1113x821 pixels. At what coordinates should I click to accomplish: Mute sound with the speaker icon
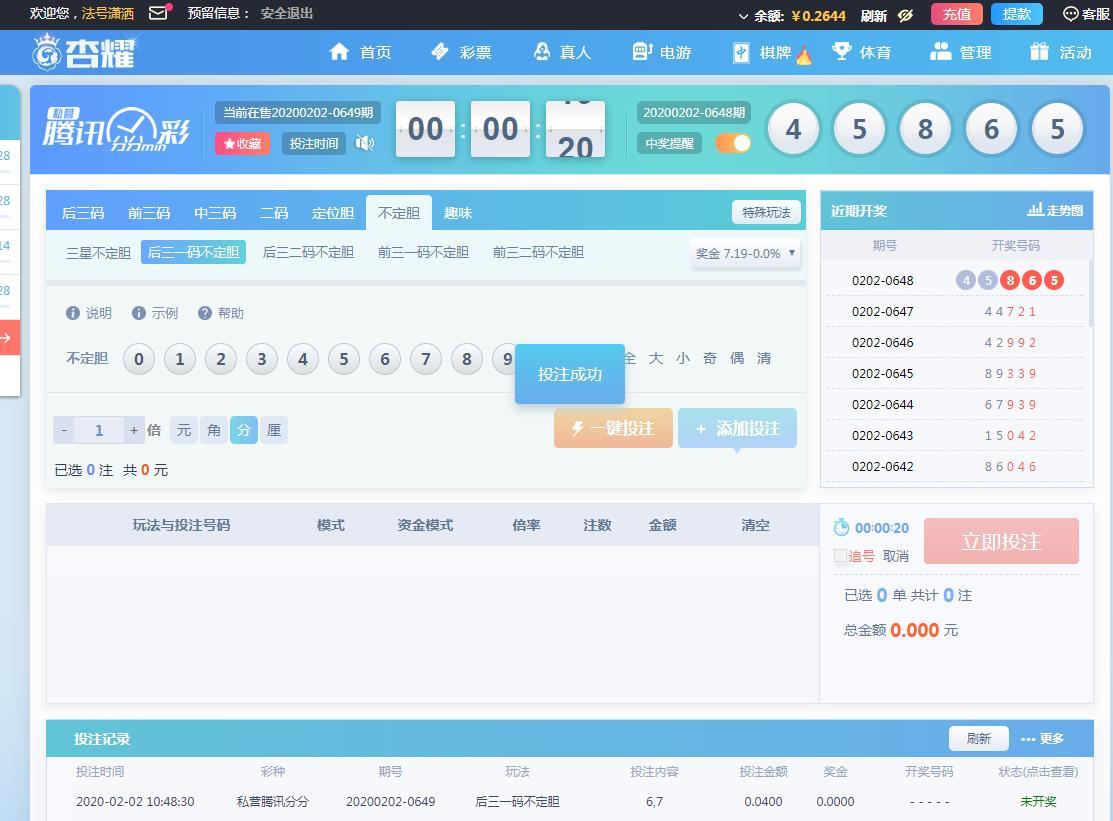coord(365,143)
